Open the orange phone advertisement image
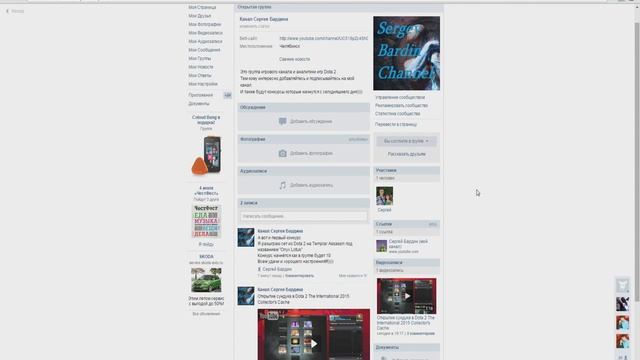Image resolution: width=640 pixels, height=360 pixels. click(206, 155)
